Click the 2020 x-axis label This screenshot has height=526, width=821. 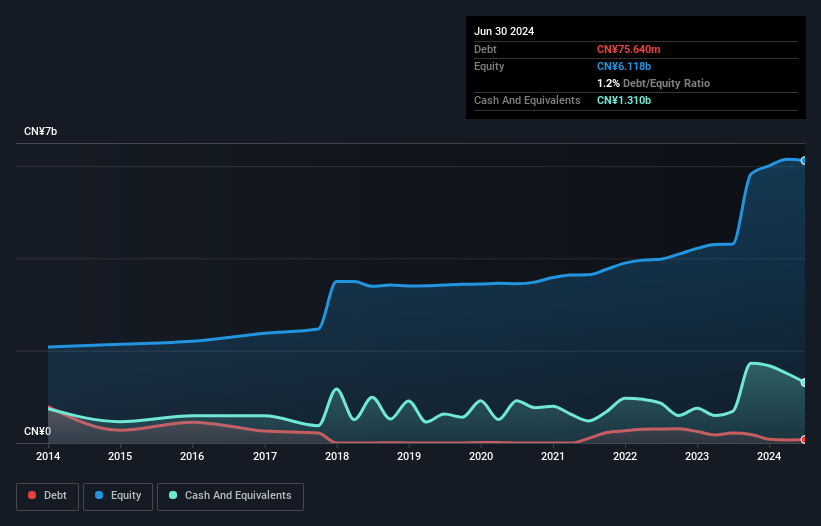(481, 456)
